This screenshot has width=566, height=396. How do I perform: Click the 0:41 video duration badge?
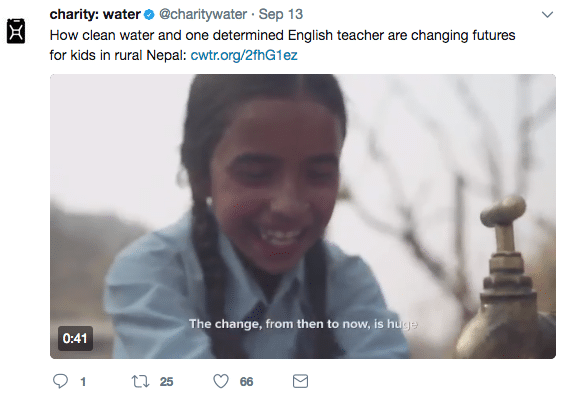click(75, 338)
